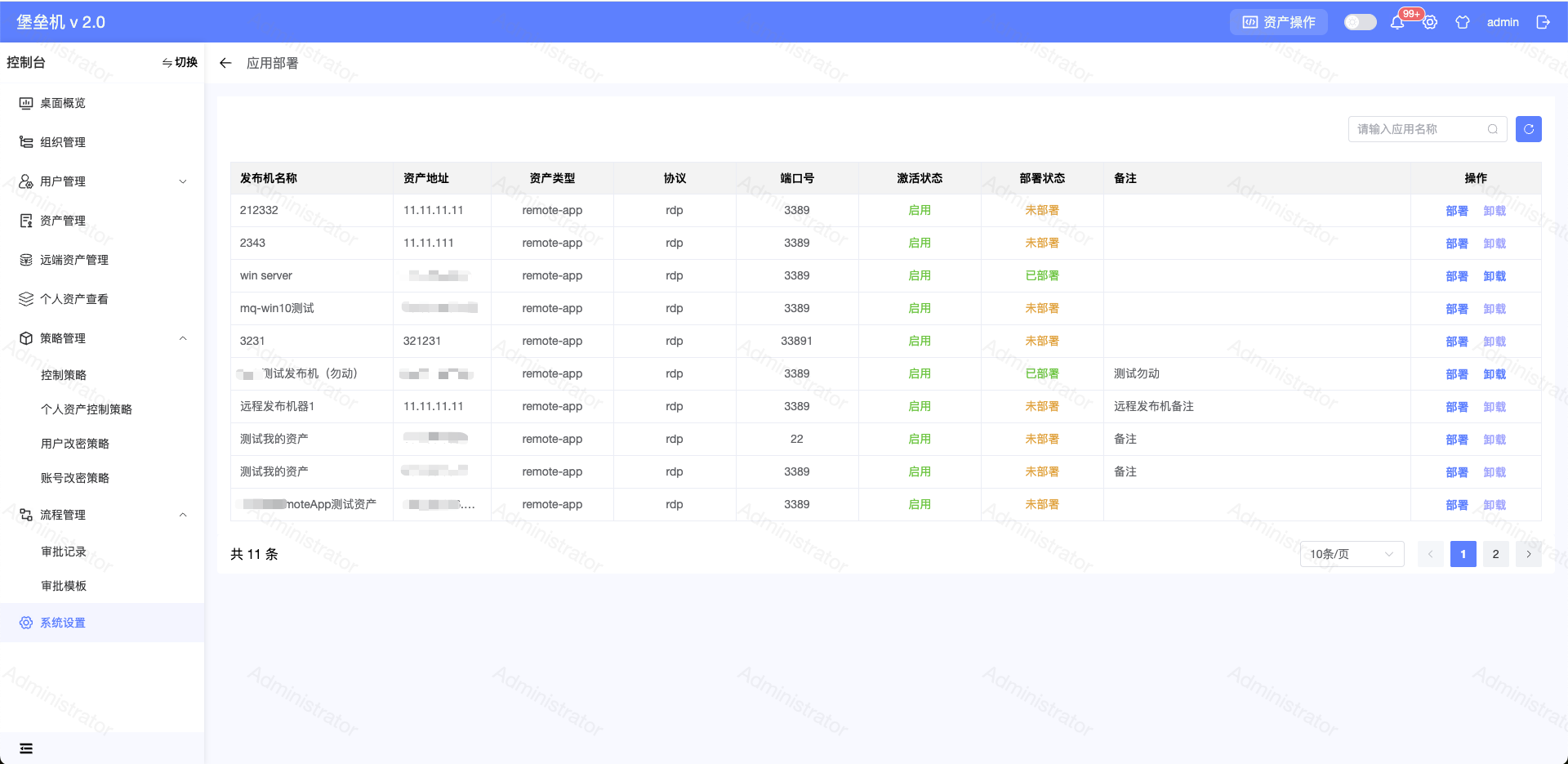This screenshot has width=1568, height=764.
Task: Open the header settings gear icon
Action: pyautogui.click(x=1430, y=22)
